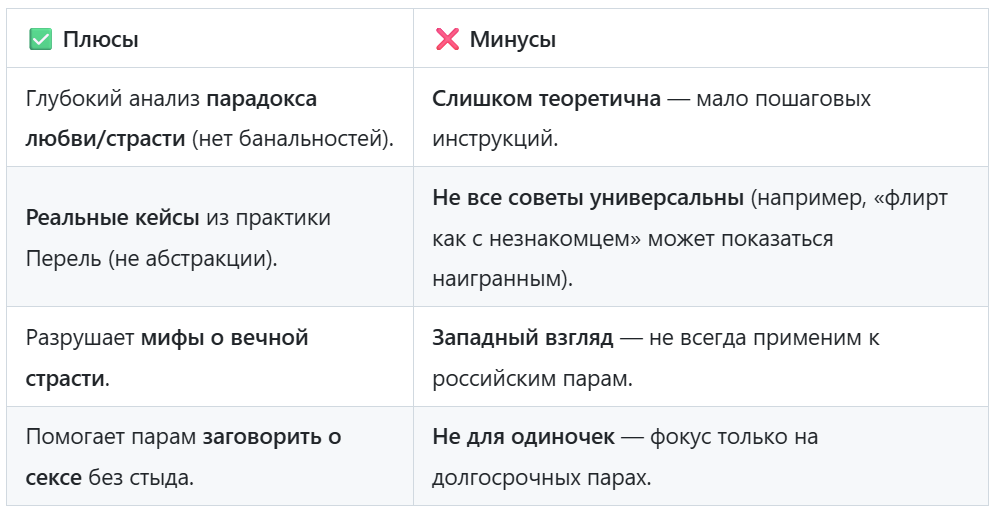Click bold text Реальные кейсы

click(113, 218)
